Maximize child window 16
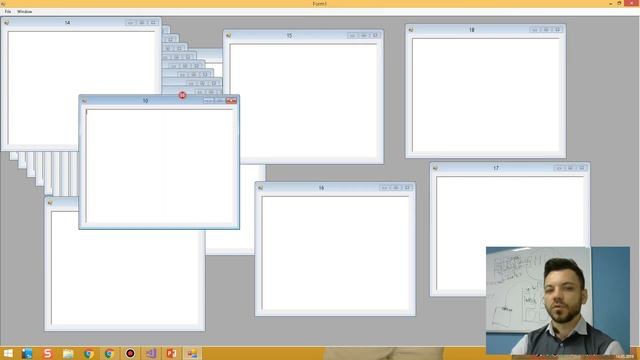Viewport: 640px width, 360px height. [396, 188]
